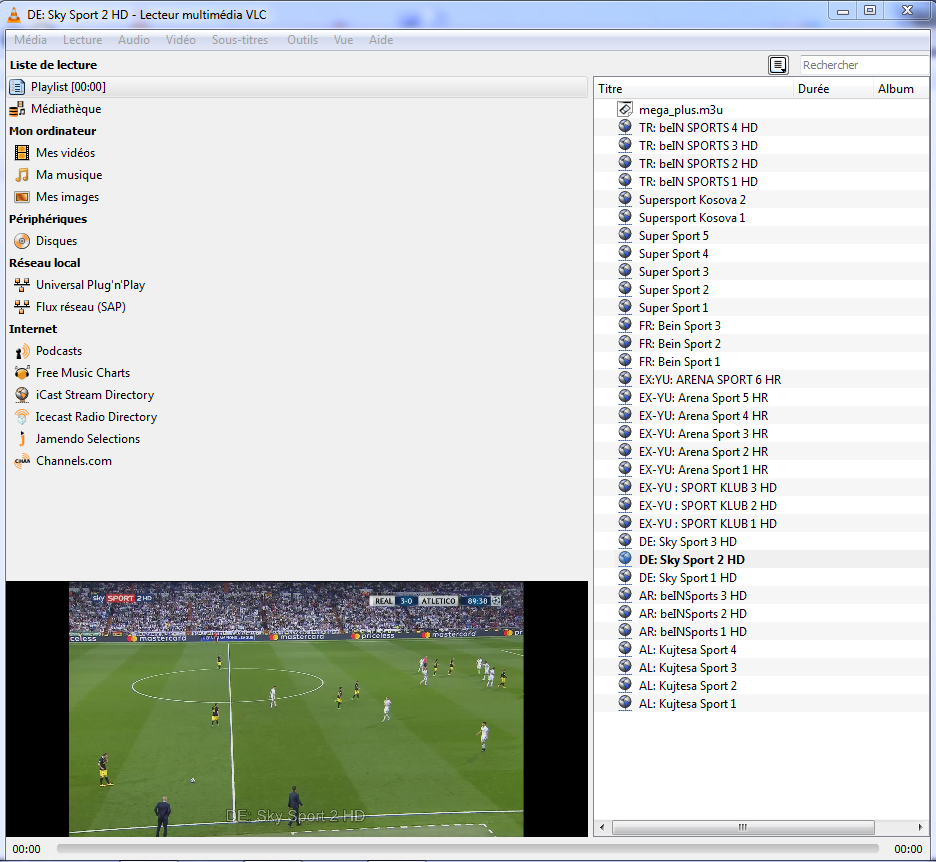Click globe icon beside AL: Kujtesa Sport 1
Image resolution: width=936 pixels, height=862 pixels.
pos(625,703)
